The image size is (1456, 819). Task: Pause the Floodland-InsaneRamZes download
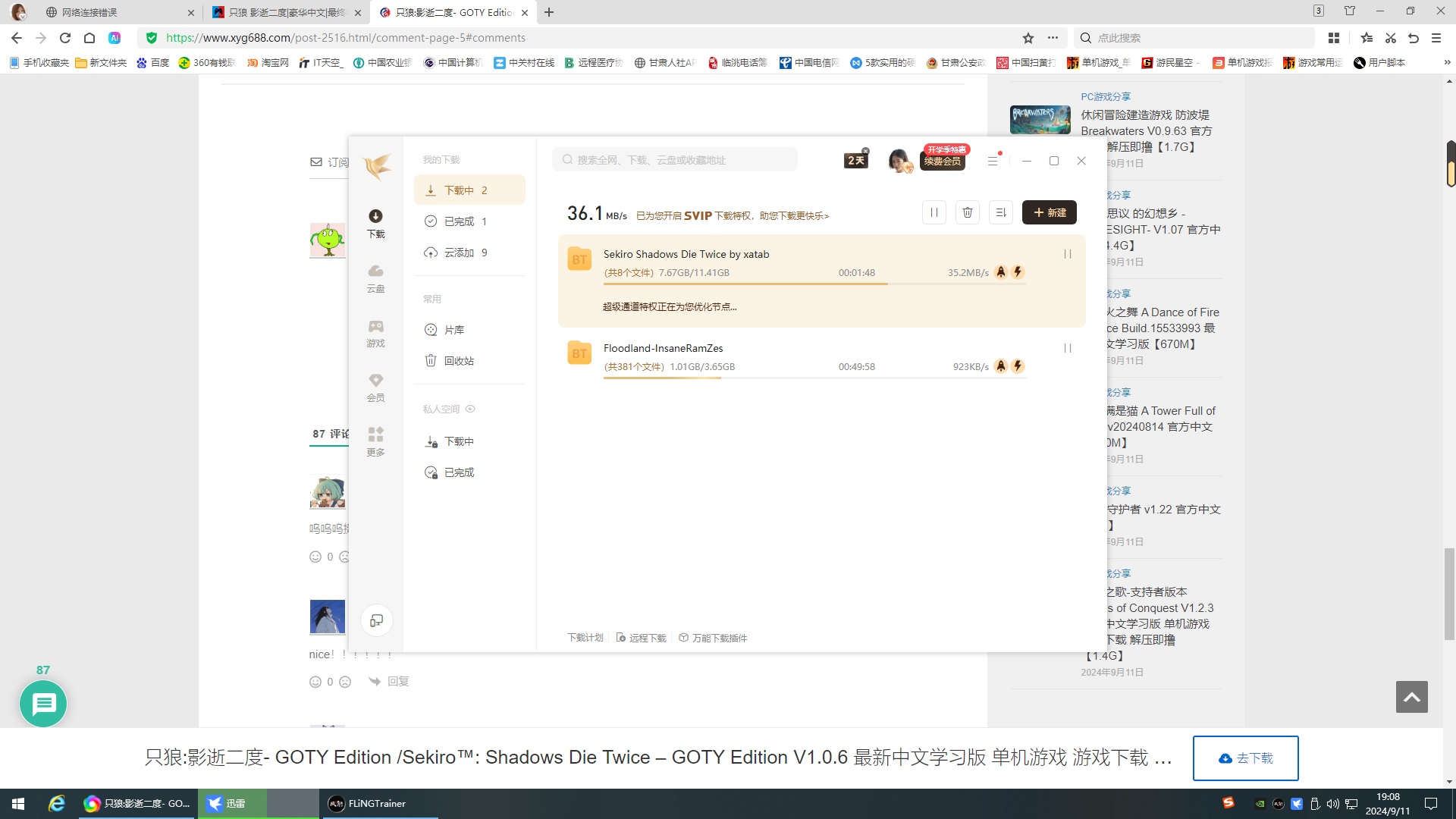click(1067, 349)
